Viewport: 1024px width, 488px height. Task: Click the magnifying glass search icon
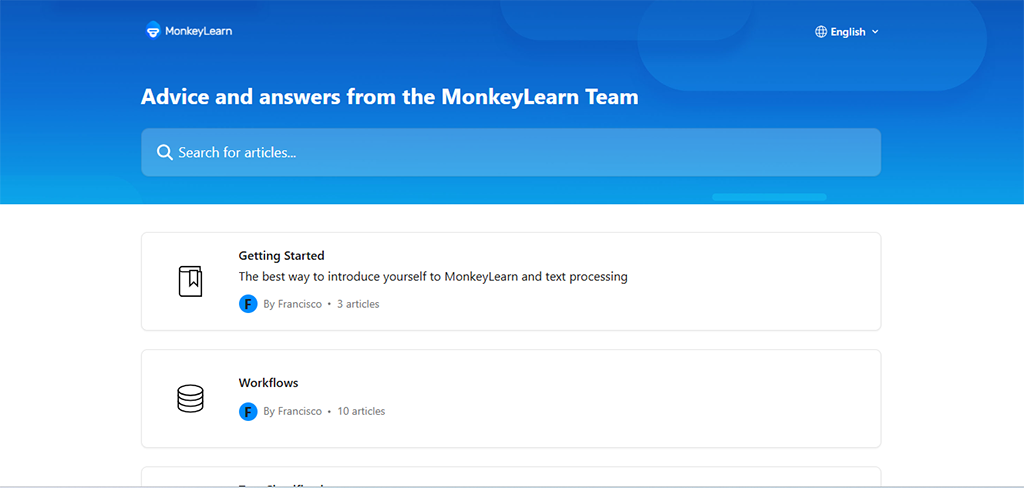[x=165, y=152]
